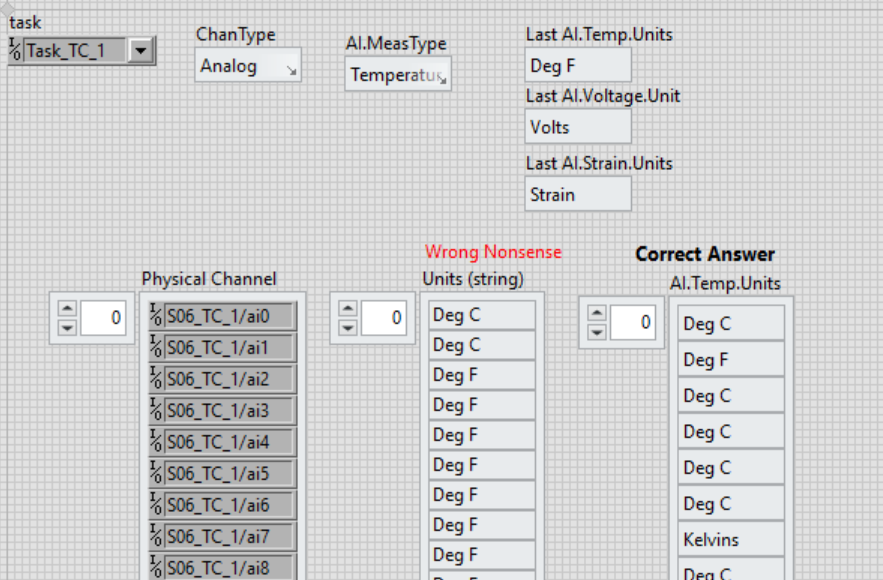Select the S06_TC_1/ai1 physical channel entry

coord(229,348)
